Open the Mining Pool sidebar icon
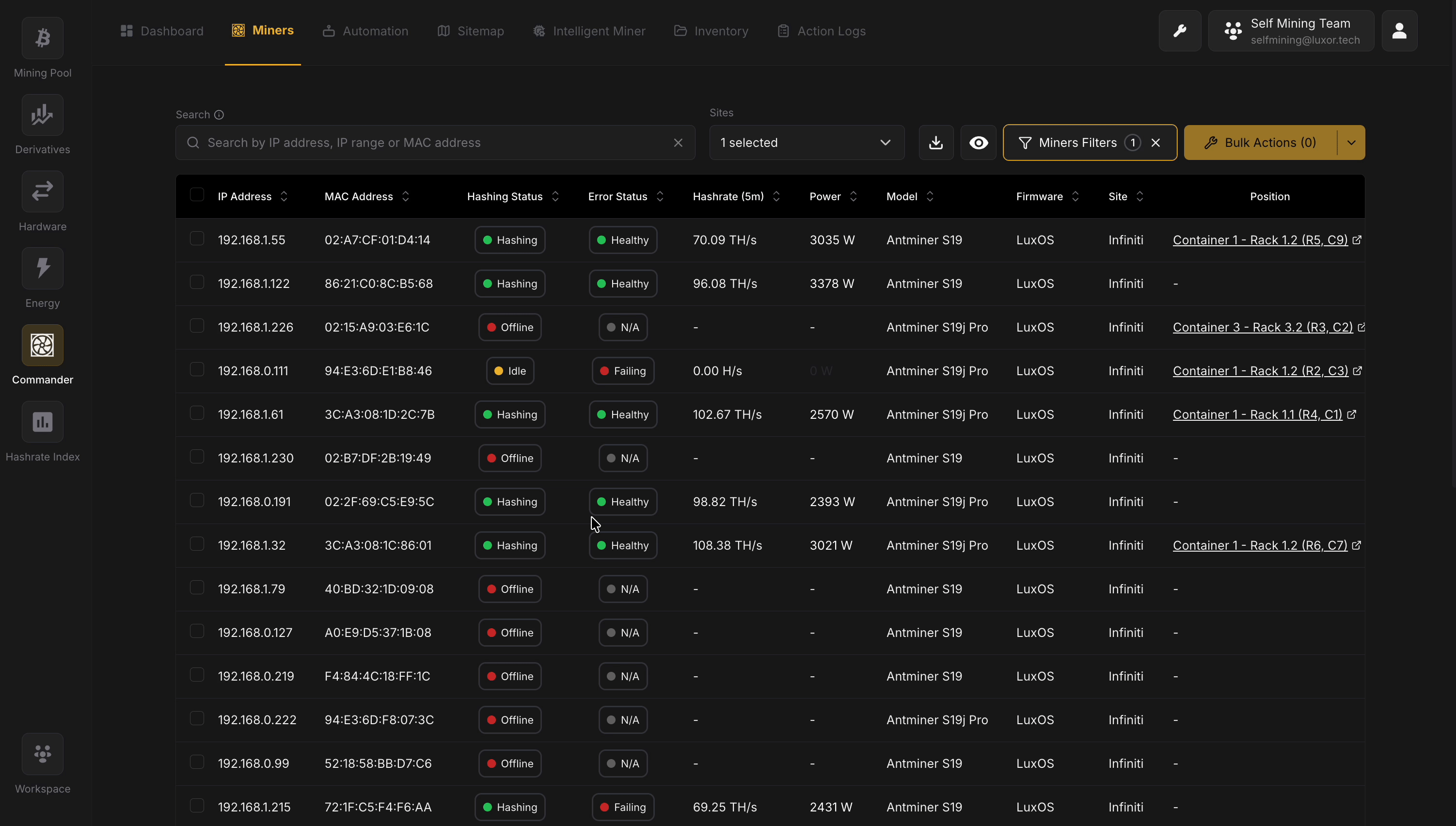This screenshot has height=826, width=1456. [x=43, y=38]
